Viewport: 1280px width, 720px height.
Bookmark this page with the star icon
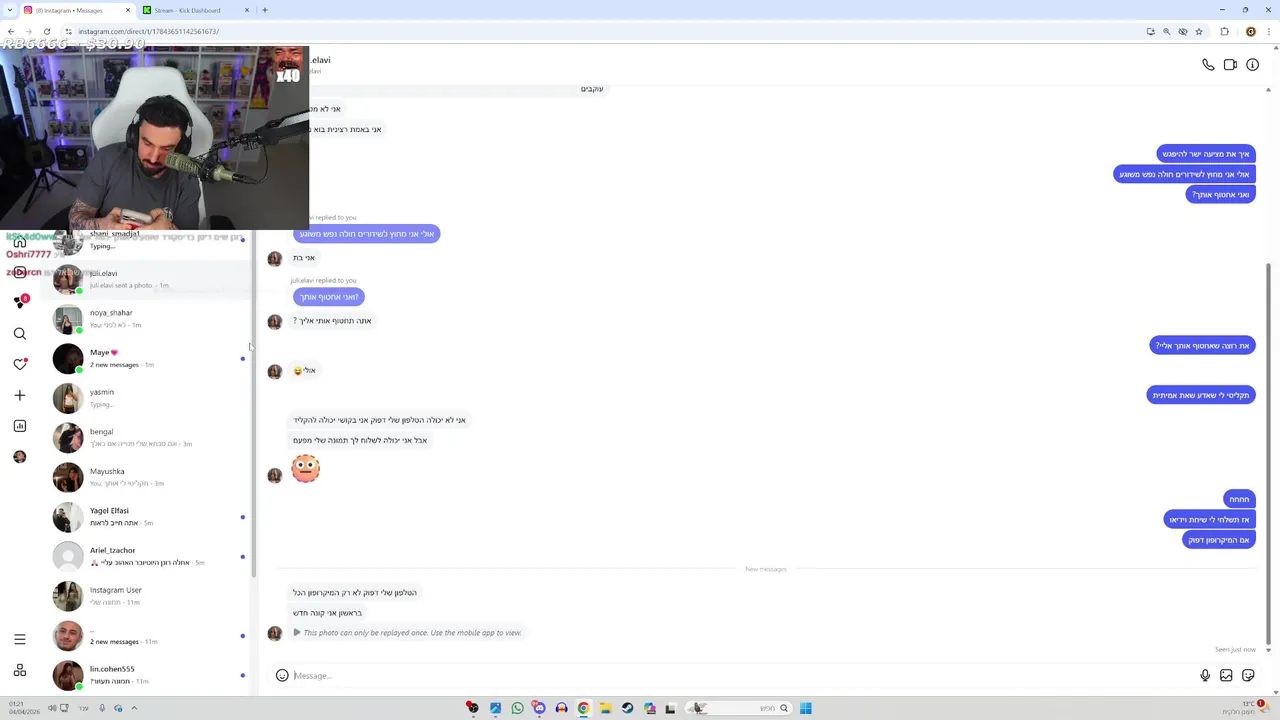pos(1198,31)
